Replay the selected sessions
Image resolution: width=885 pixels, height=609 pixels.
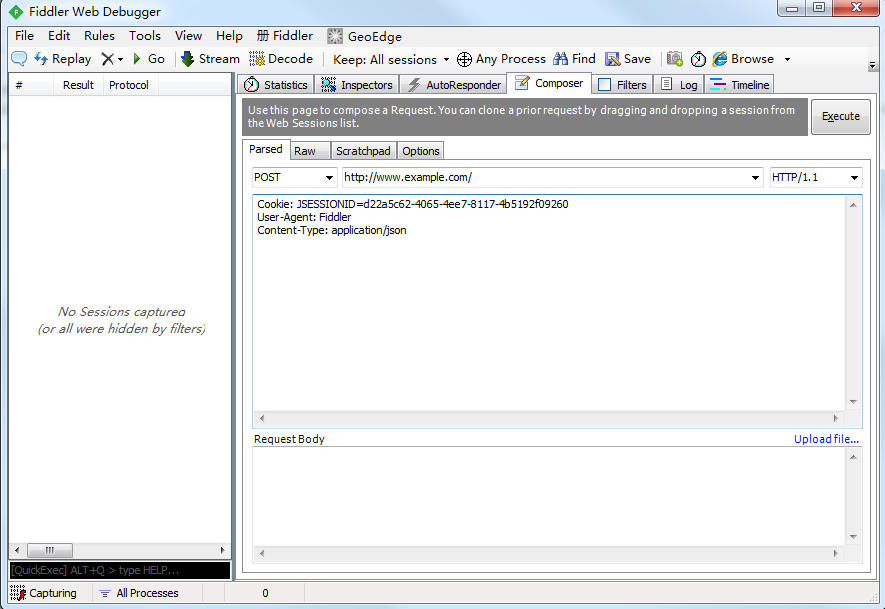pos(63,59)
